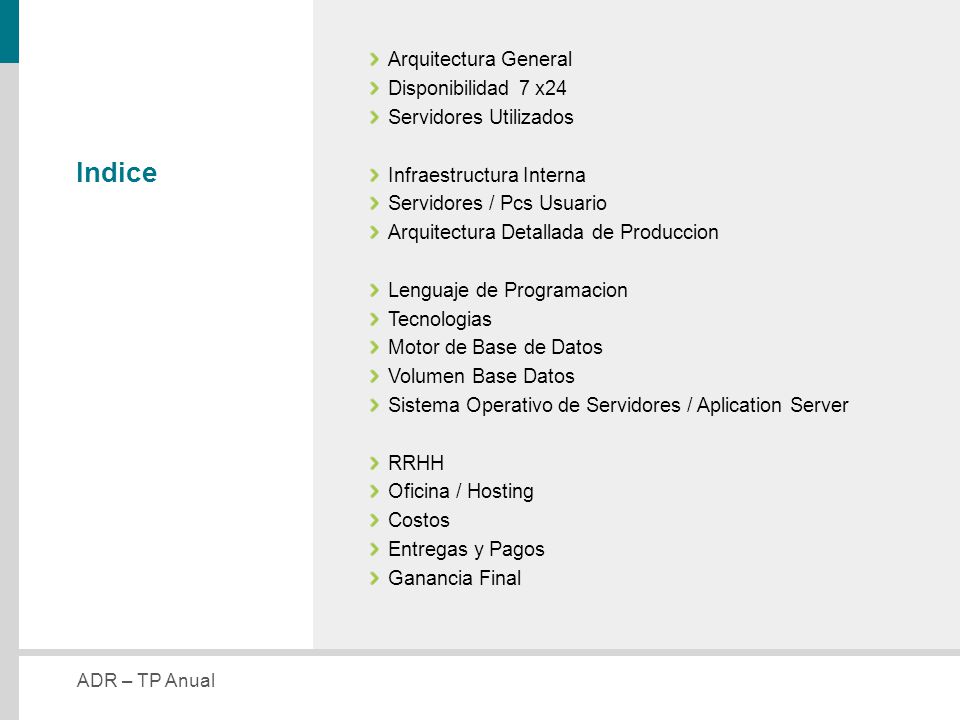Select Sistema Operativo de Servidores / Aplication Server

618,405
